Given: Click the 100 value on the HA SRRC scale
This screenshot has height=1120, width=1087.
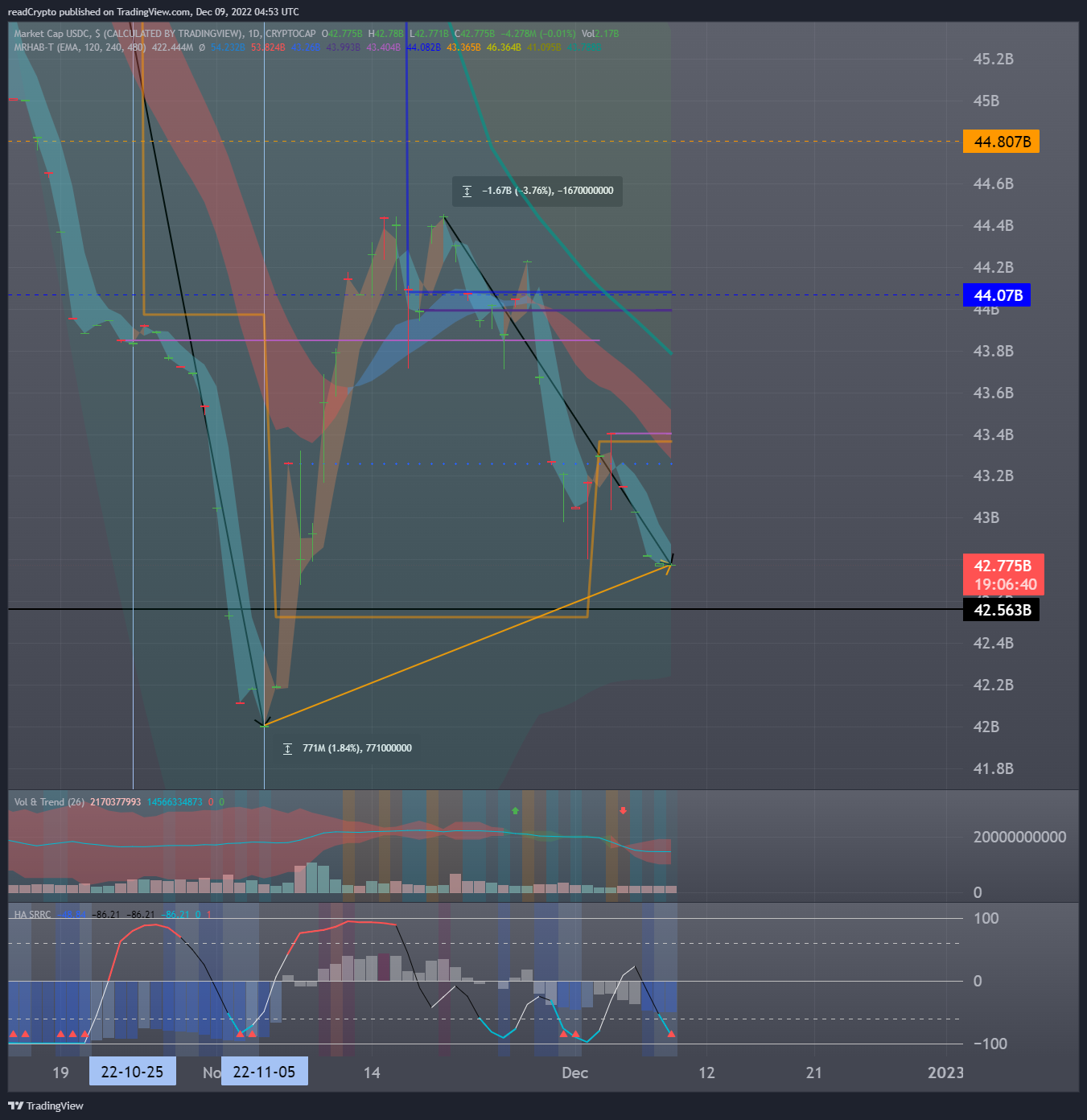Looking at the screenshot, I should pos(986,918).
